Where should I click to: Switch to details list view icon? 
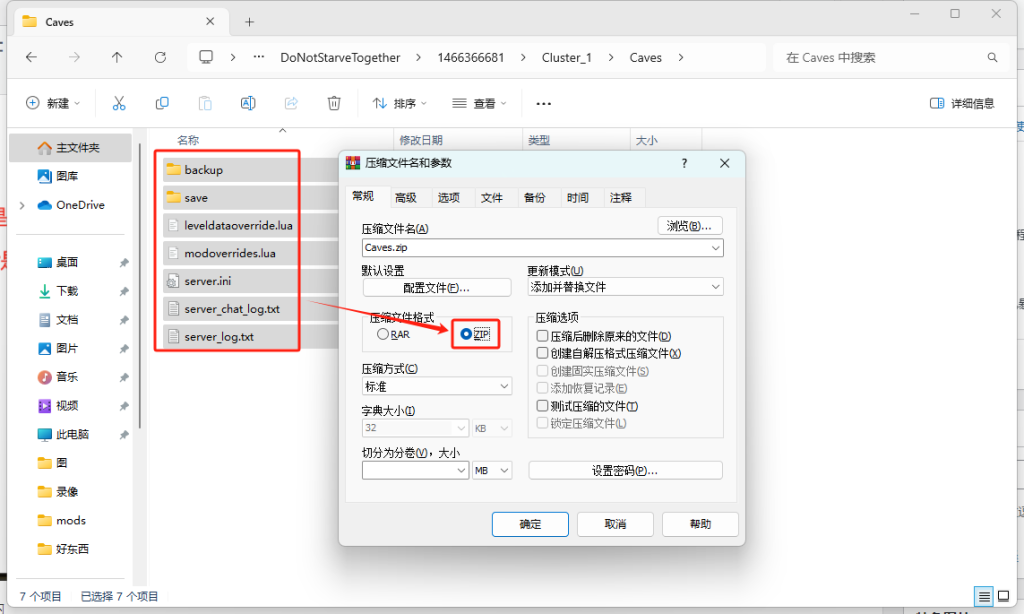[984, 596]
